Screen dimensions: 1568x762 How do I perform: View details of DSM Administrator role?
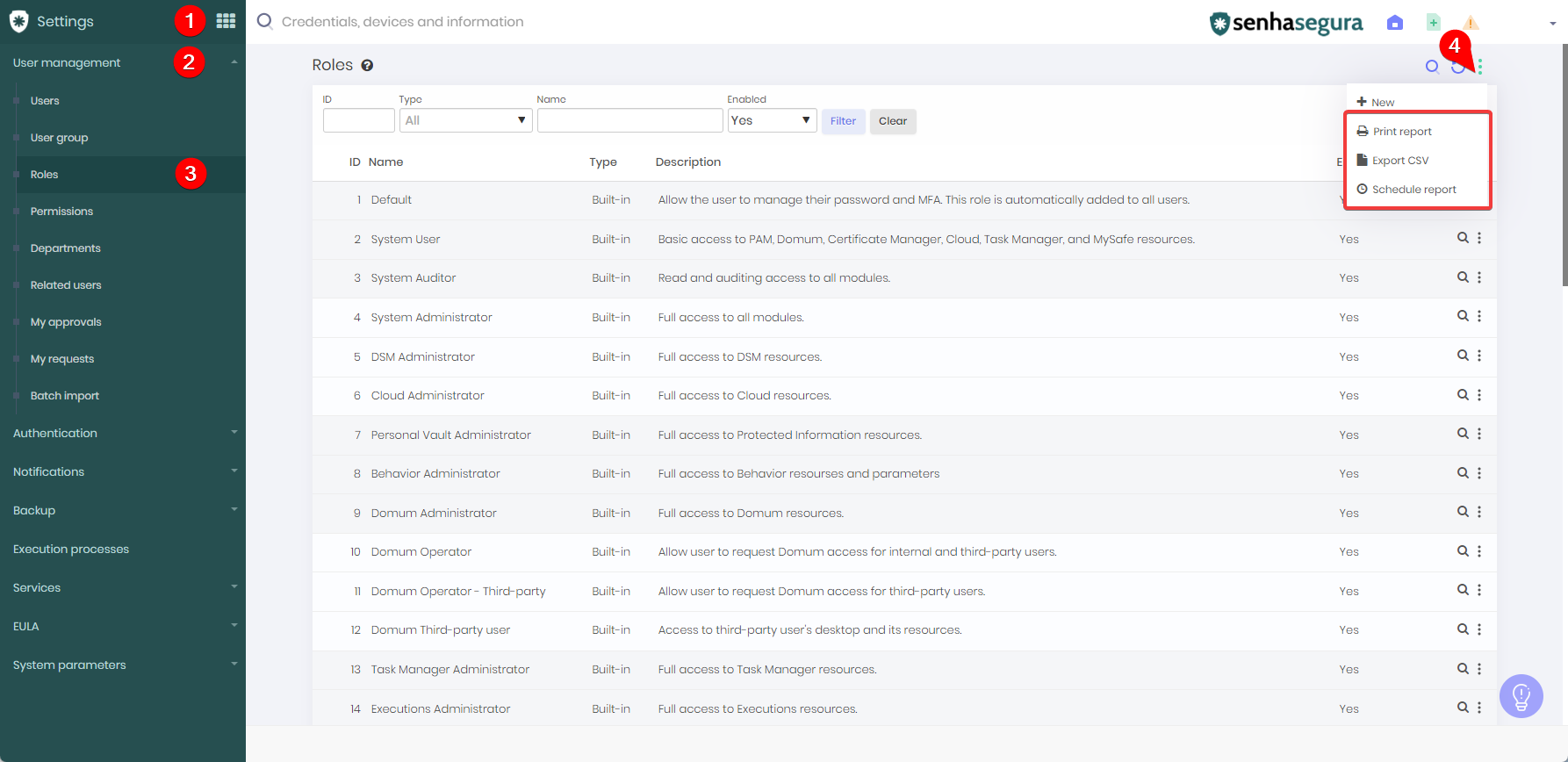point(1463,356)
